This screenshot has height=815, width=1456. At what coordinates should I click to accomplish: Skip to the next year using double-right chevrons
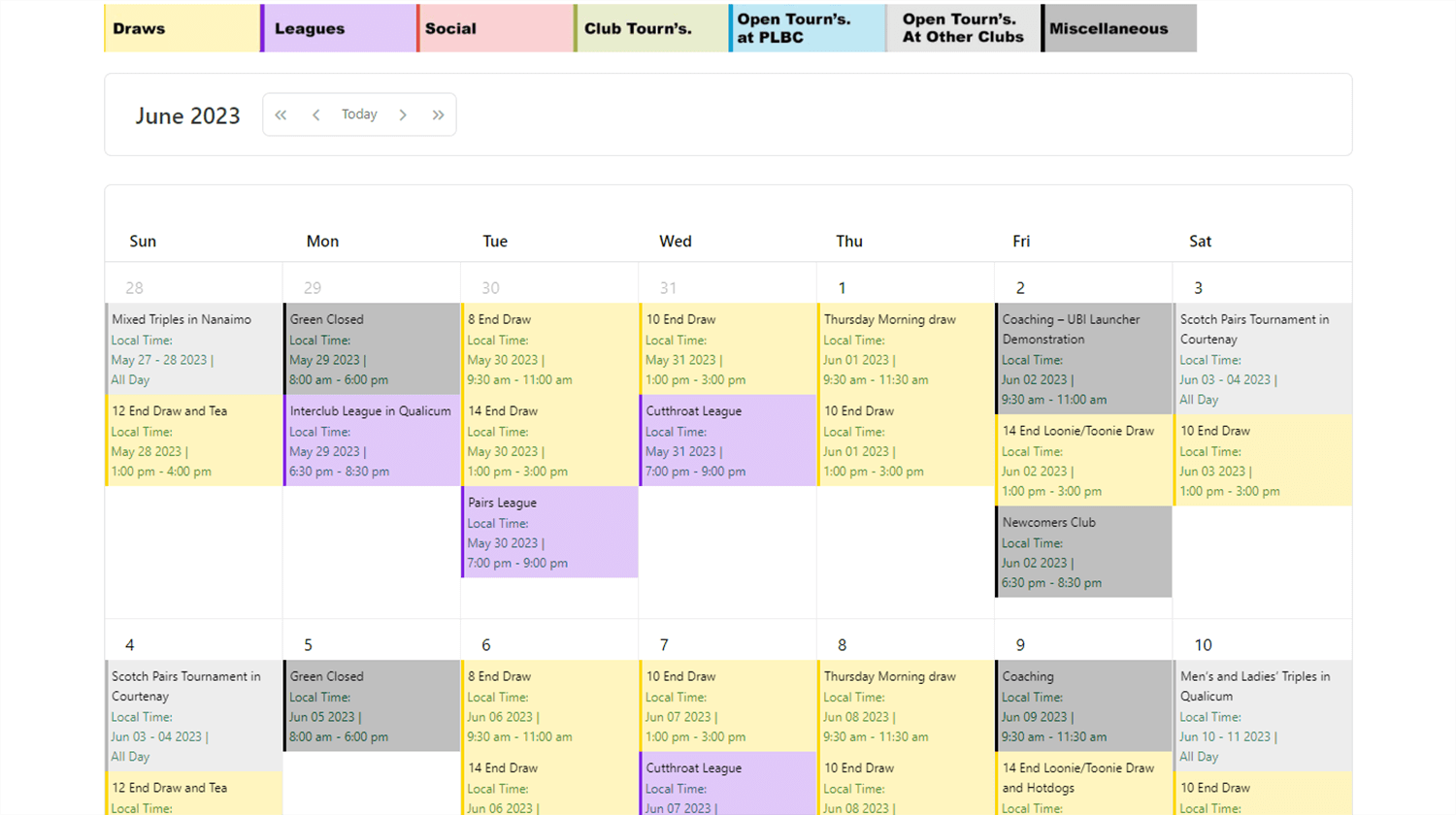click(x=439, y=114)
